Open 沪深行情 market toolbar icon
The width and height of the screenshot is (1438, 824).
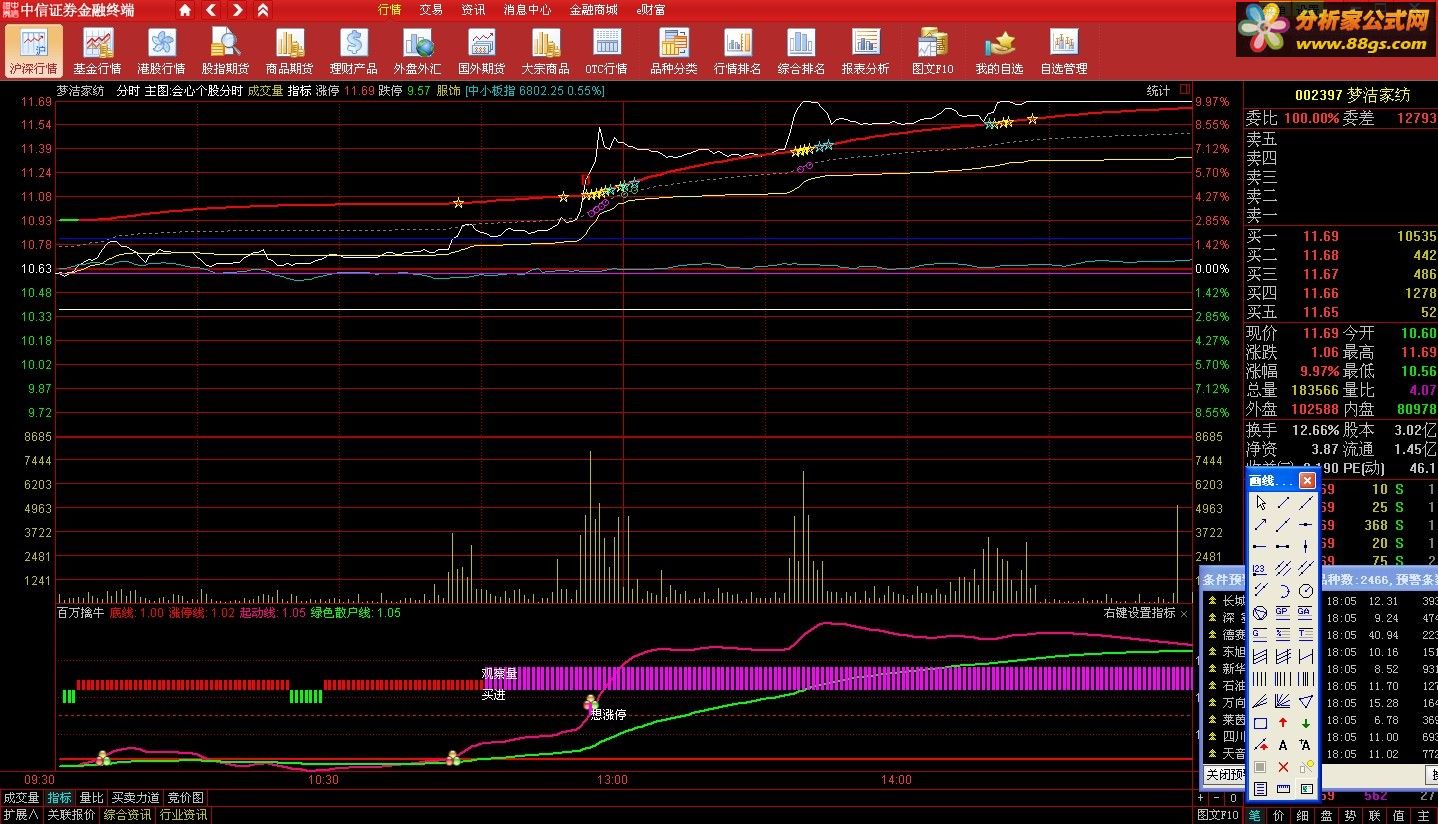pos(34,50)
